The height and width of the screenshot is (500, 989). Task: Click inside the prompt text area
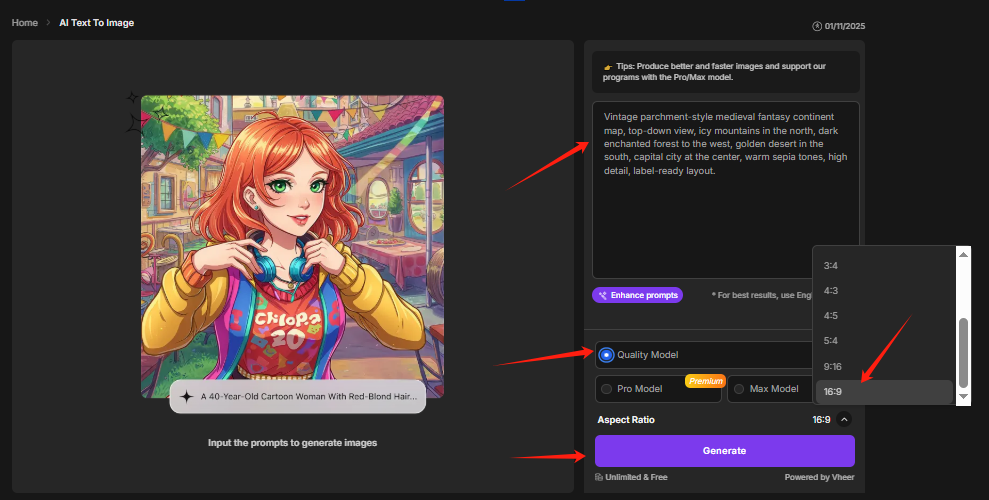[x=725, y=220]
